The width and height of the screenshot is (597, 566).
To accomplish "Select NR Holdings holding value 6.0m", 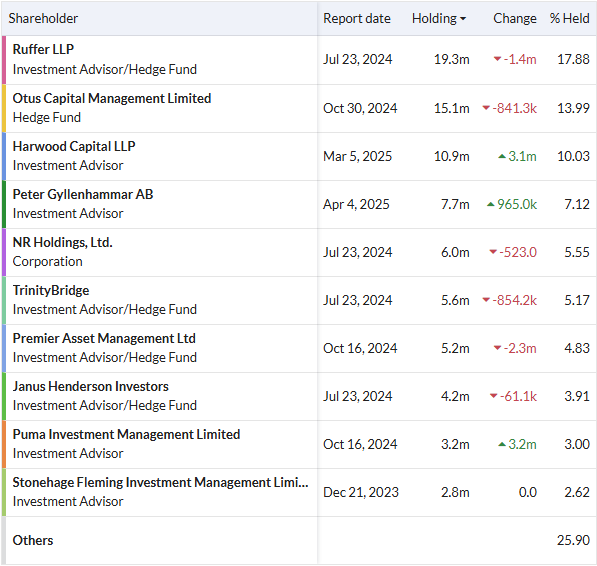I will tap(455, 252).
